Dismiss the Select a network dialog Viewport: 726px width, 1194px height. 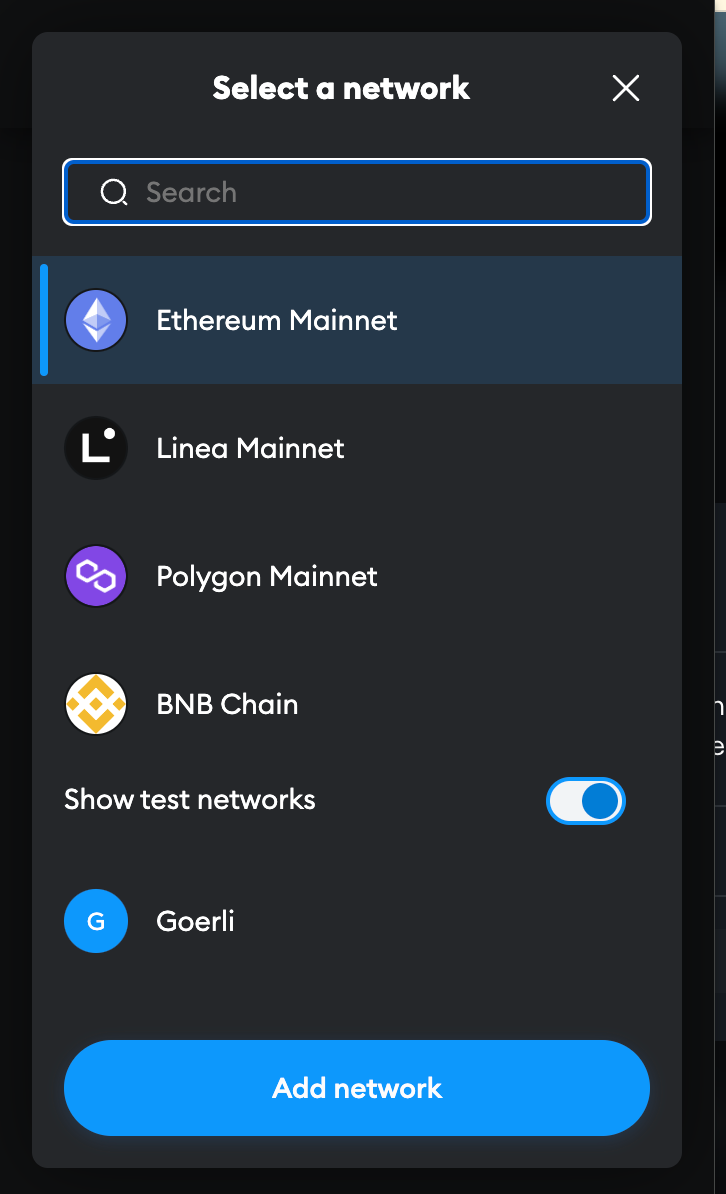[x=625, y=88]
